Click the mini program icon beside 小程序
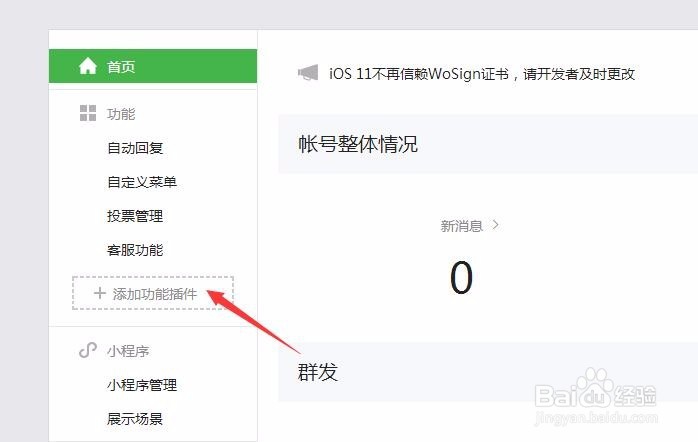 88,350
